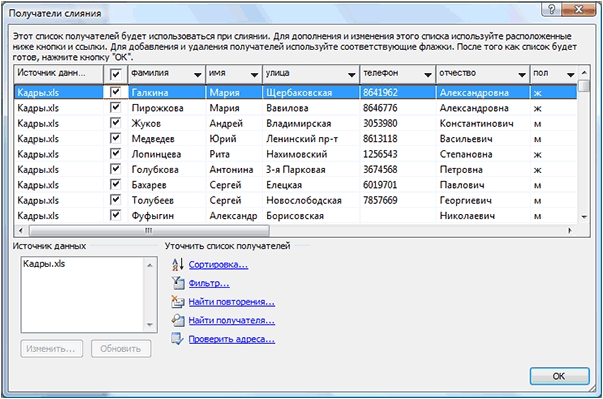This screenshot has height=399, width=603.
Task: Click the recipient list scroll-down arrow
Action: (x=584, y=217)
